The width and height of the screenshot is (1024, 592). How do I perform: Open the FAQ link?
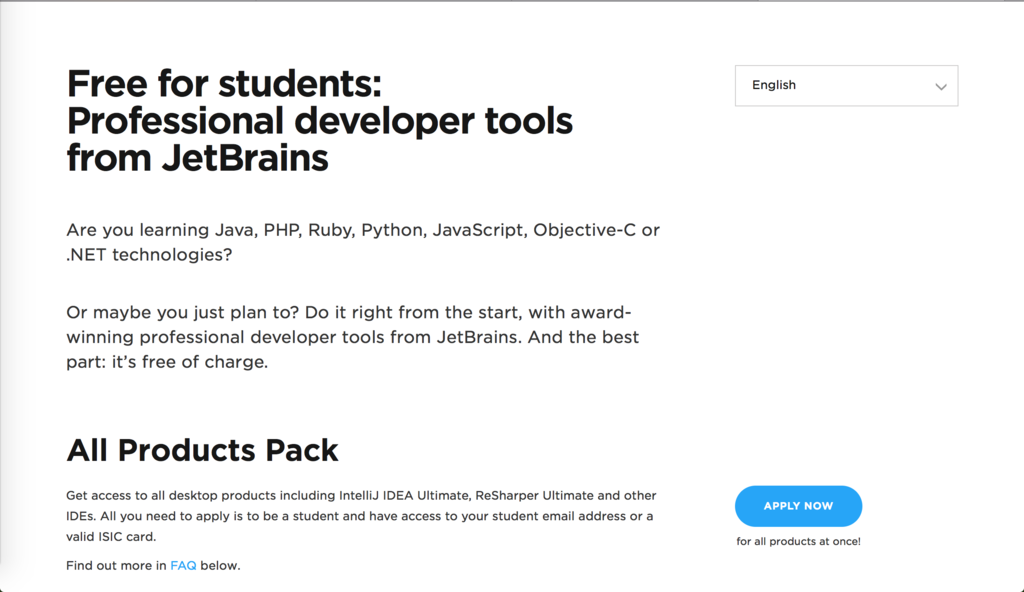coord(183,566)
